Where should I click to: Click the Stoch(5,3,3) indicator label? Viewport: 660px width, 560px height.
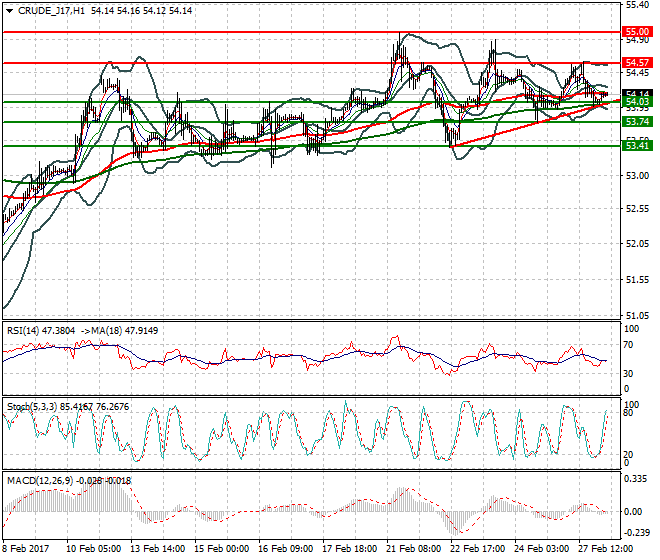(32, 407)
